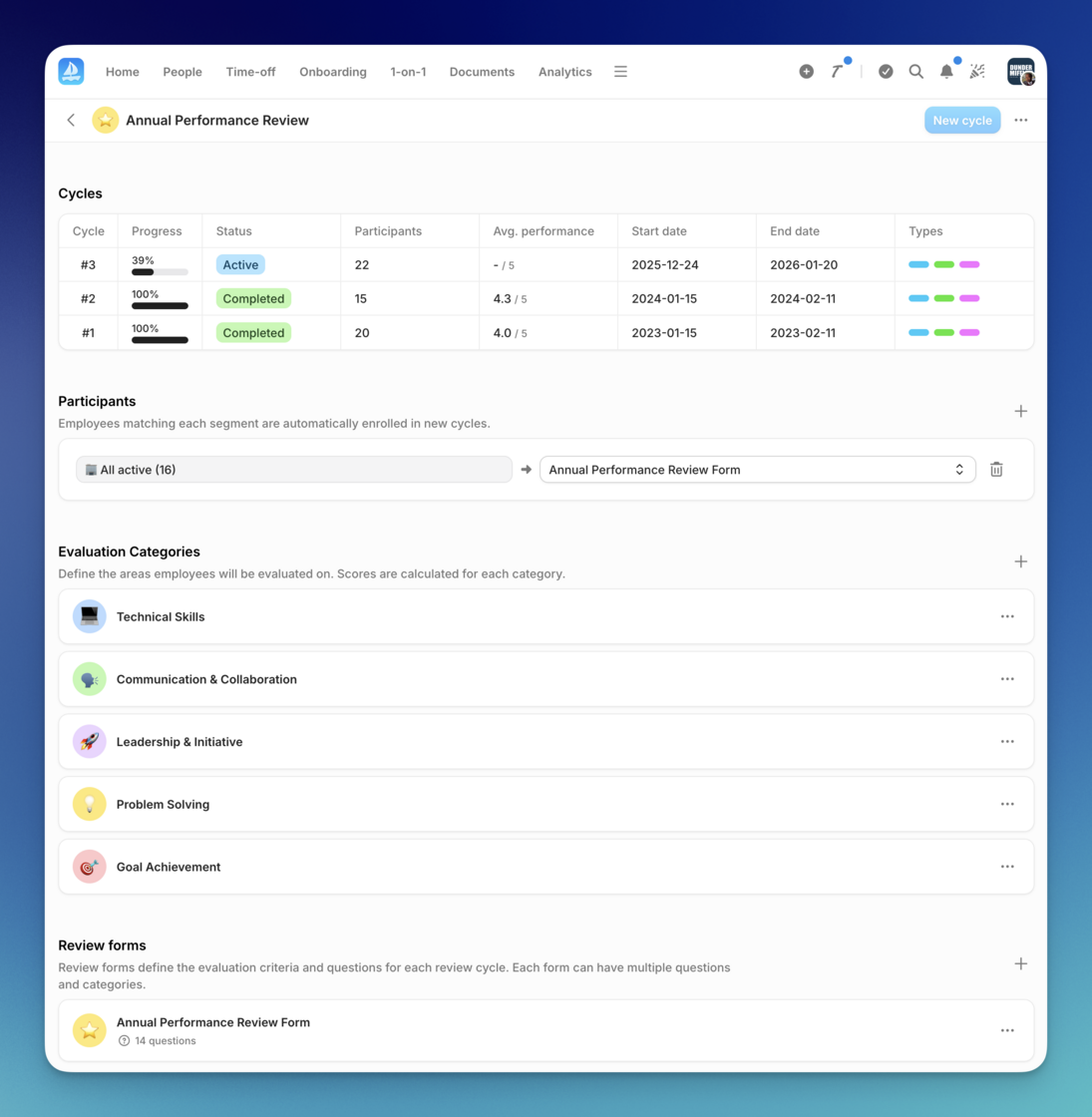The image size is (1092, 1117).
Task: Open the notifications bell
Action: point(946,72)
